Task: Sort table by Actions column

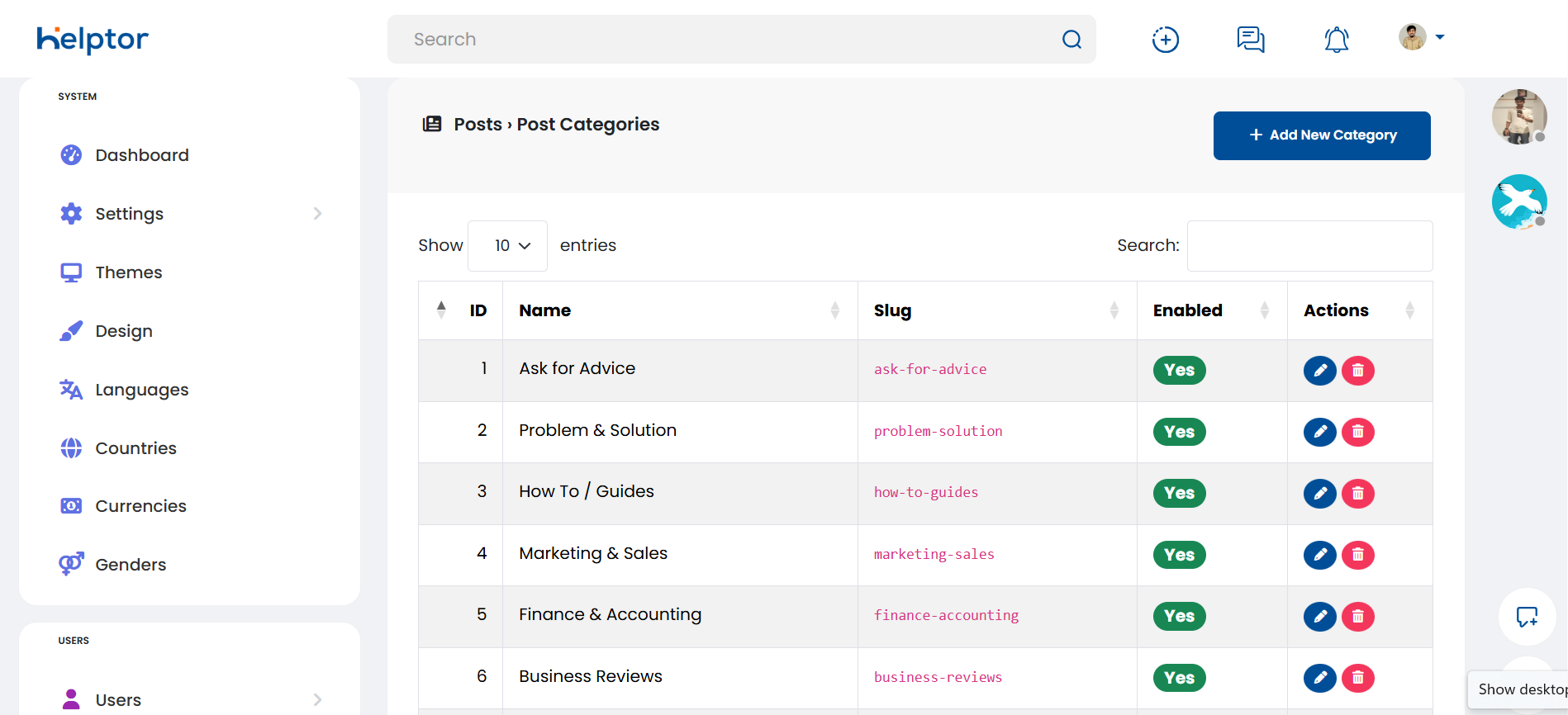Action: click(1360, 310)
